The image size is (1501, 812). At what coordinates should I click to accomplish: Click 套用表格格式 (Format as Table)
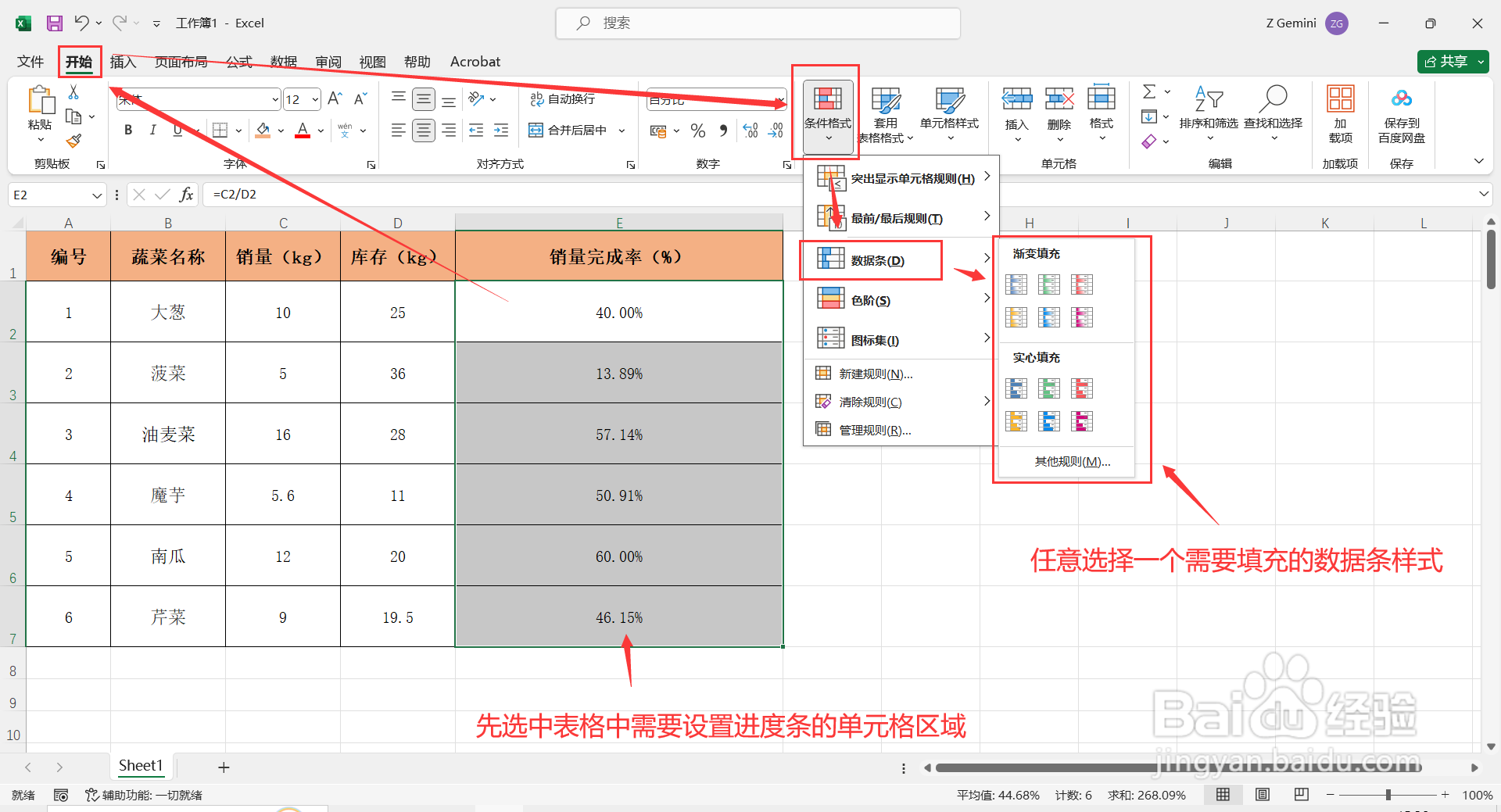click(886, 115)
